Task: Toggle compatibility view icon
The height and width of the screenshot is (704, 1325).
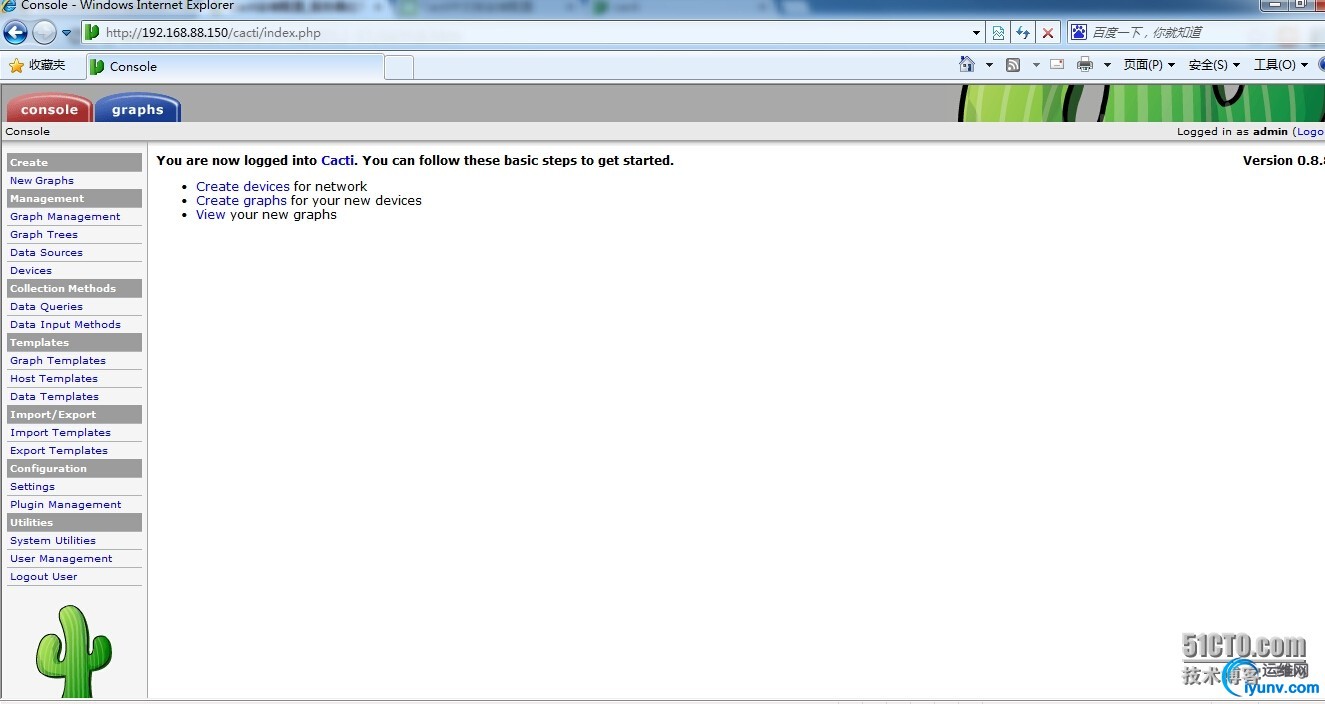Action: 998,33
